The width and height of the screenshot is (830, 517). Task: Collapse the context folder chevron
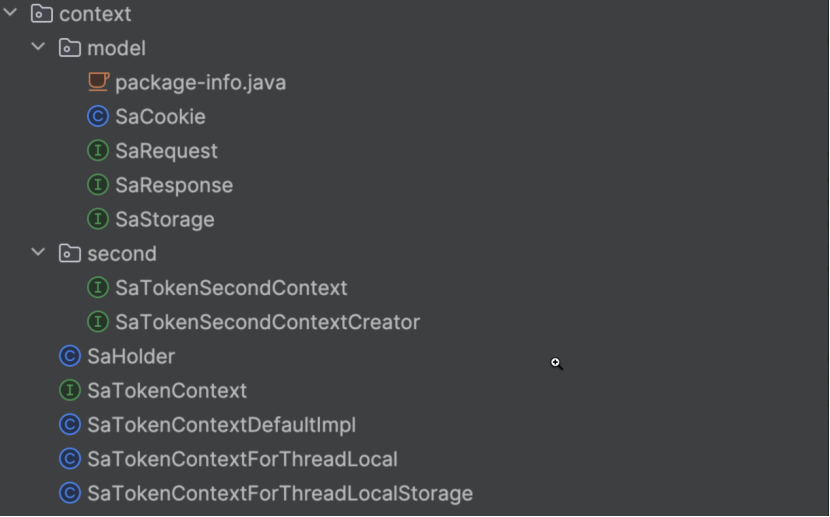tap(11, 13)
